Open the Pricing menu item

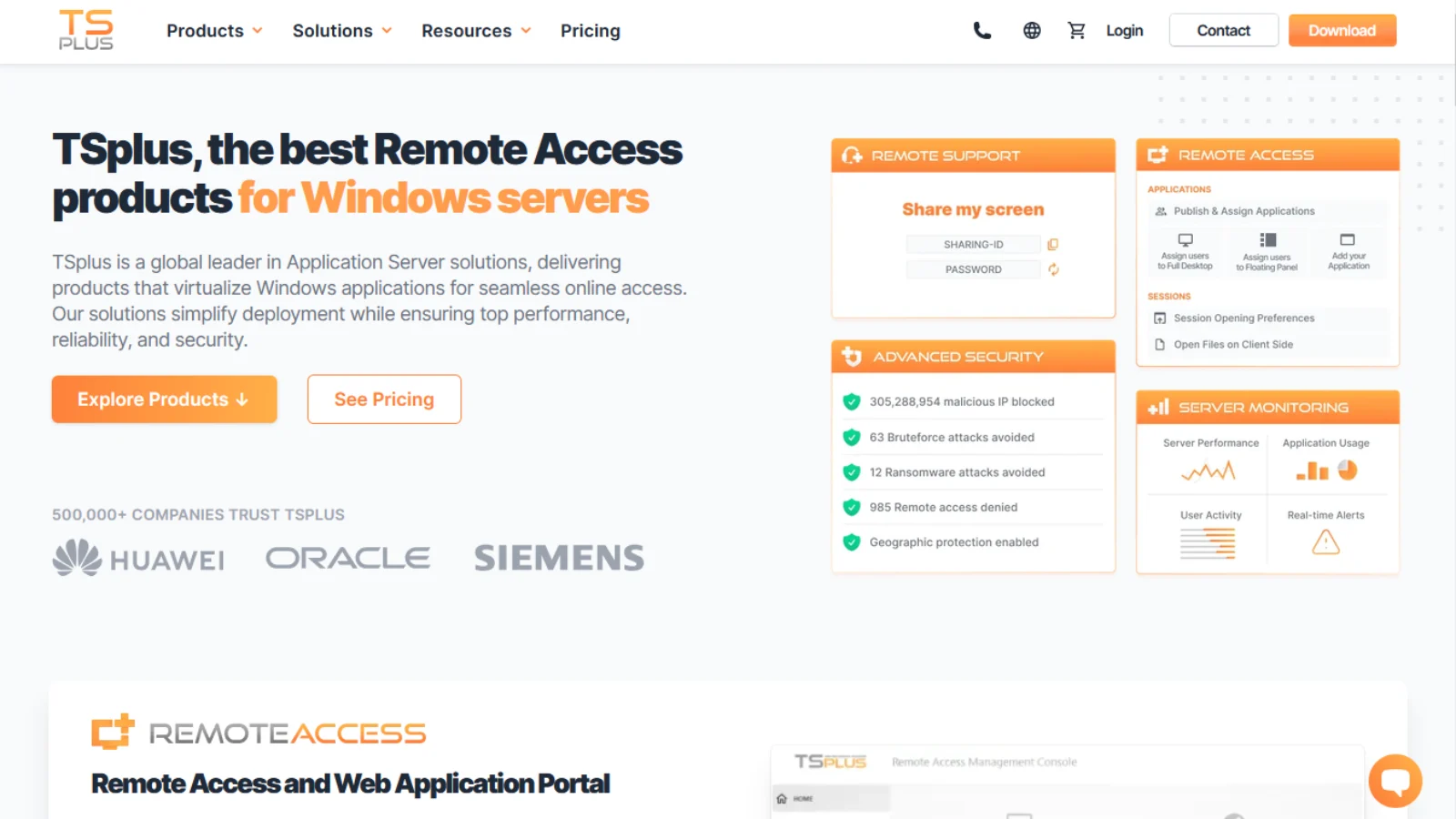591,31
